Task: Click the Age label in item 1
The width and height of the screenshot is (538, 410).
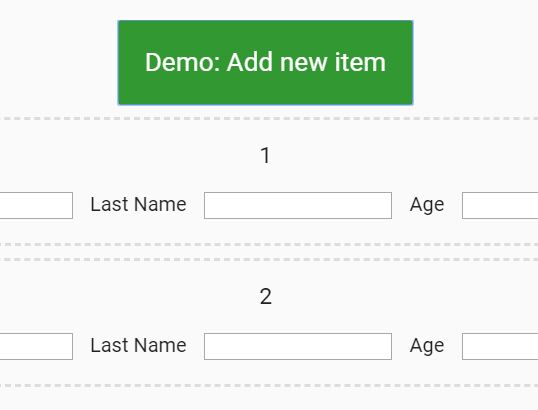Action: (x=427, y=206)
